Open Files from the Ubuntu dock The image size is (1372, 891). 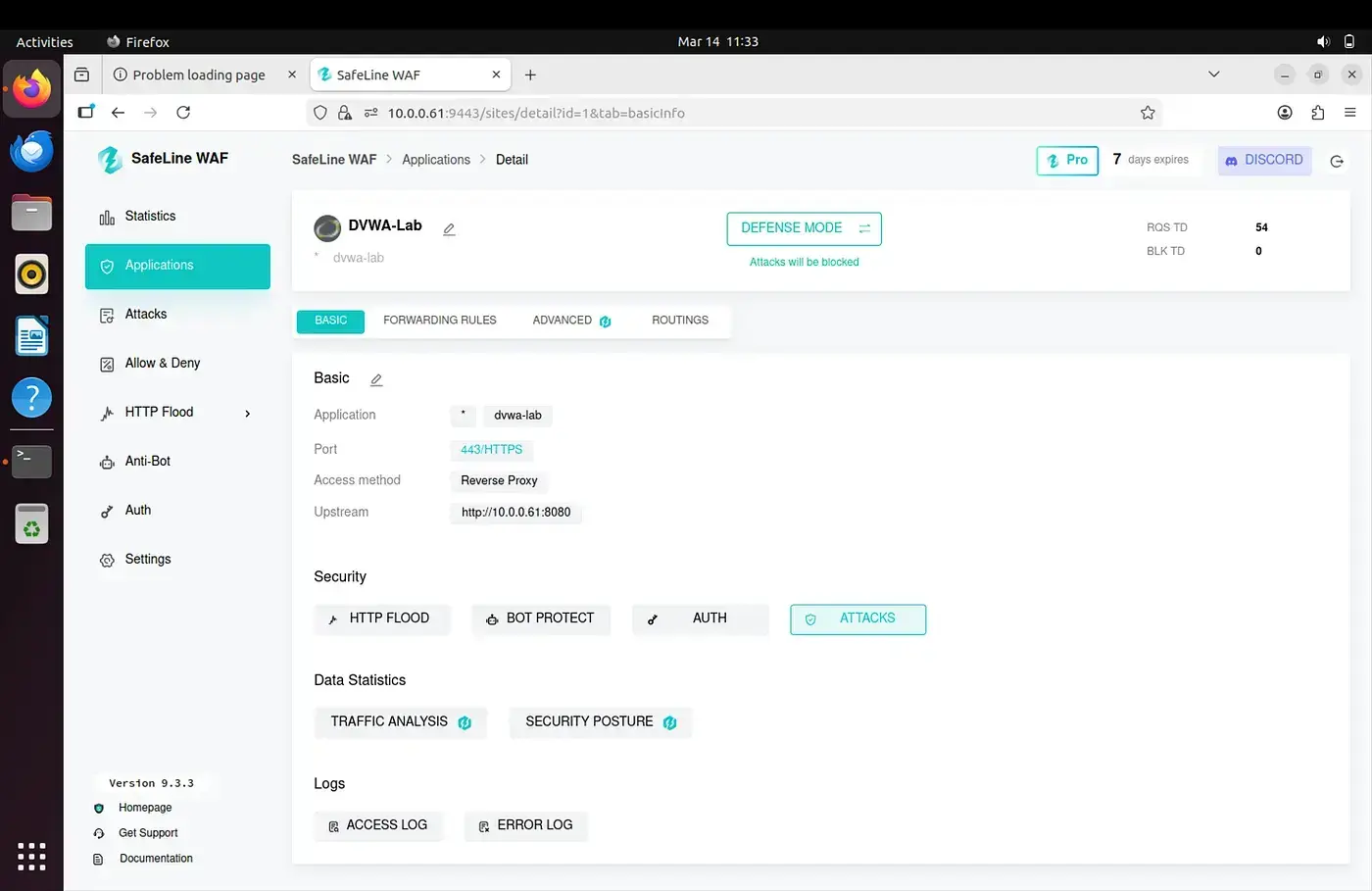tap(31, 213)
